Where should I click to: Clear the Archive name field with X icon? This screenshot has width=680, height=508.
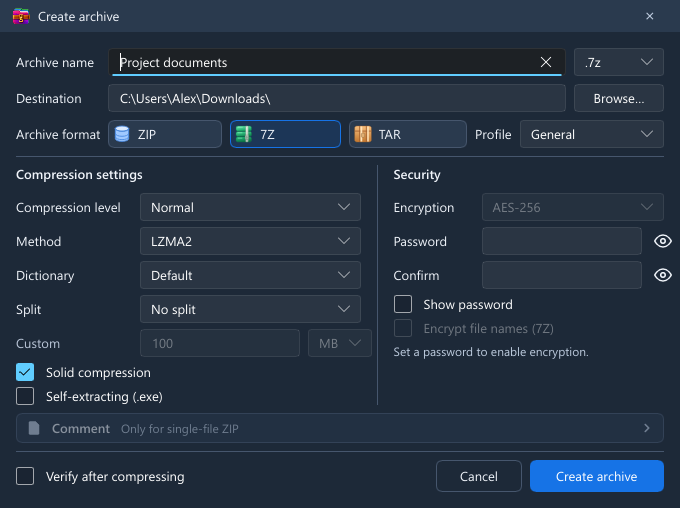click(x=546, y=62)
